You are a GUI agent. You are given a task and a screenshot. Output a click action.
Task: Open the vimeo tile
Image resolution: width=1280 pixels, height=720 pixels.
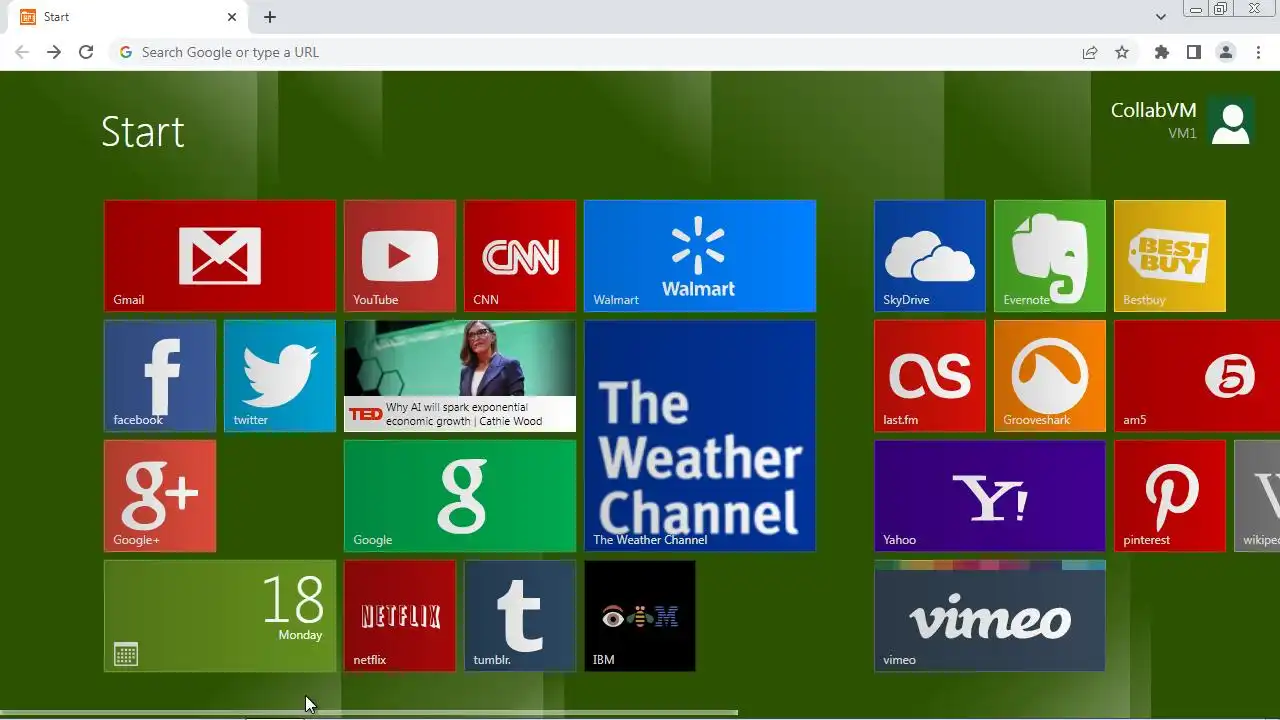coord(990,616)
